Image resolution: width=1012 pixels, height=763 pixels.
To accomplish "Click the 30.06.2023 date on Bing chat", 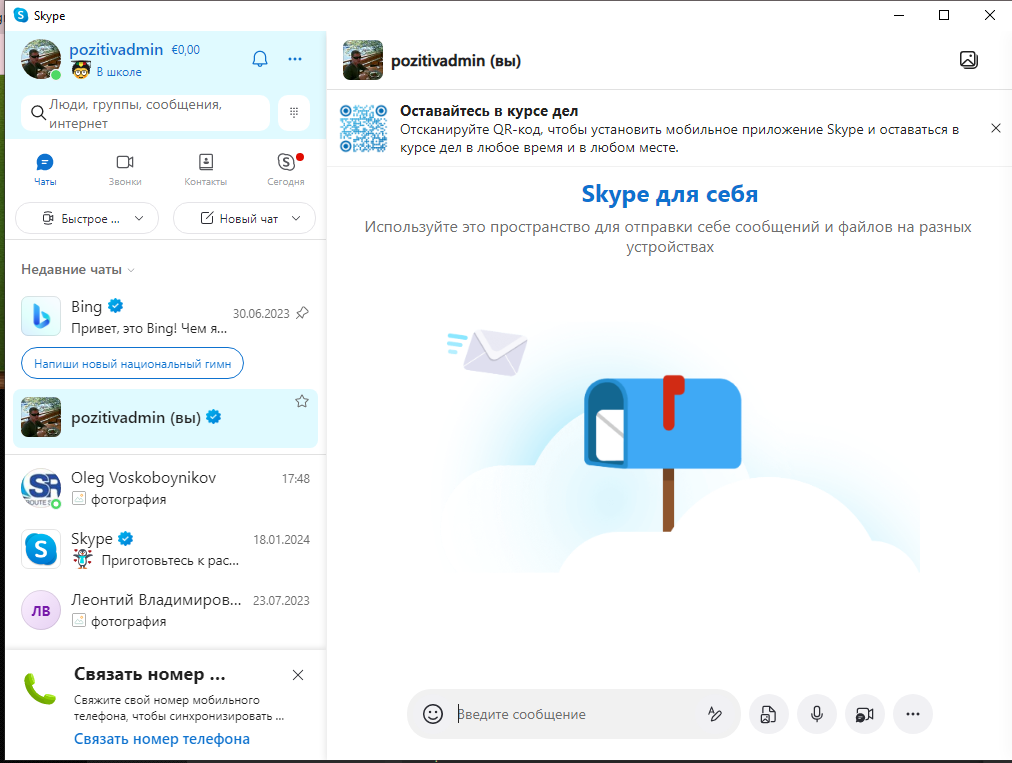I will (x=261, y=314).
